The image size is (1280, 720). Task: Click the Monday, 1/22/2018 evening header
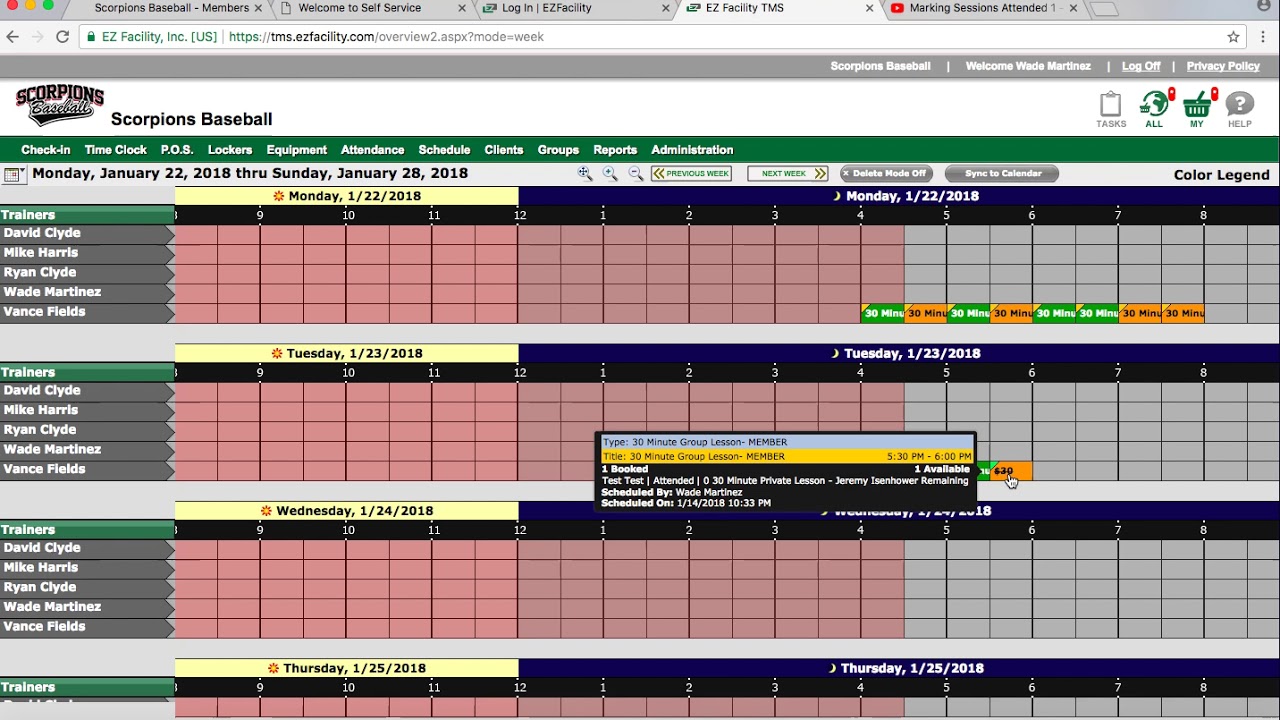(899, 196)
